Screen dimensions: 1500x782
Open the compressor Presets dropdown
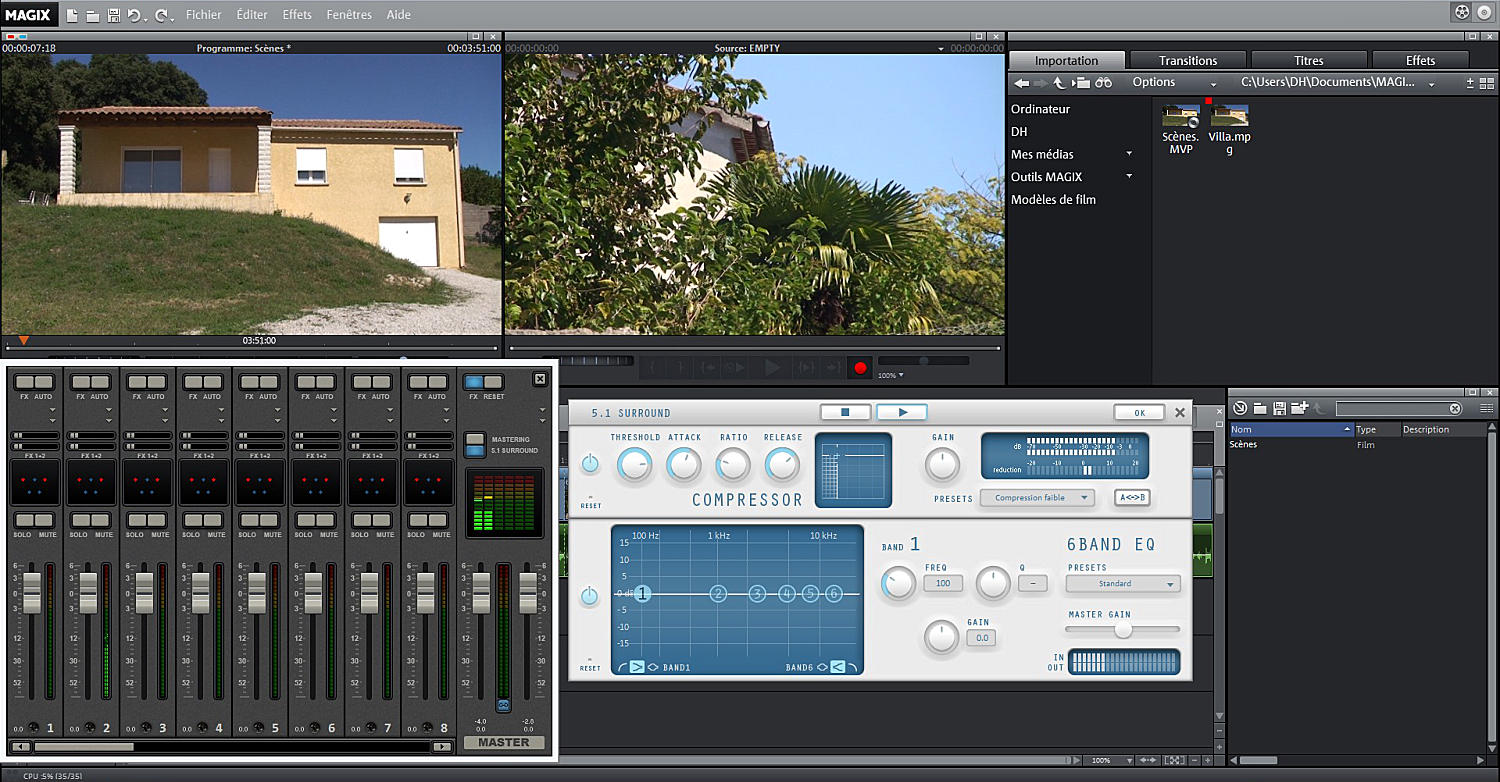coord(1038,497)
